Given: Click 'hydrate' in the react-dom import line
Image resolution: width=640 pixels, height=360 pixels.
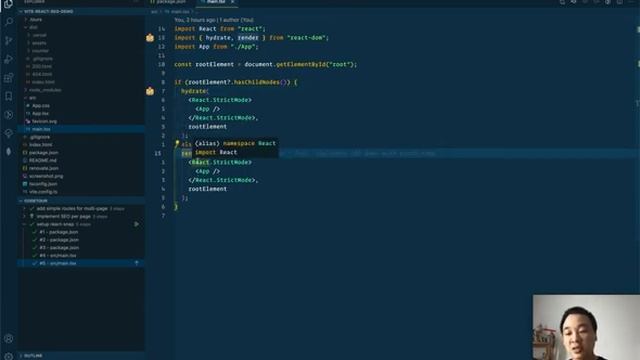Looking at the screenshot, I should (218, 38).
